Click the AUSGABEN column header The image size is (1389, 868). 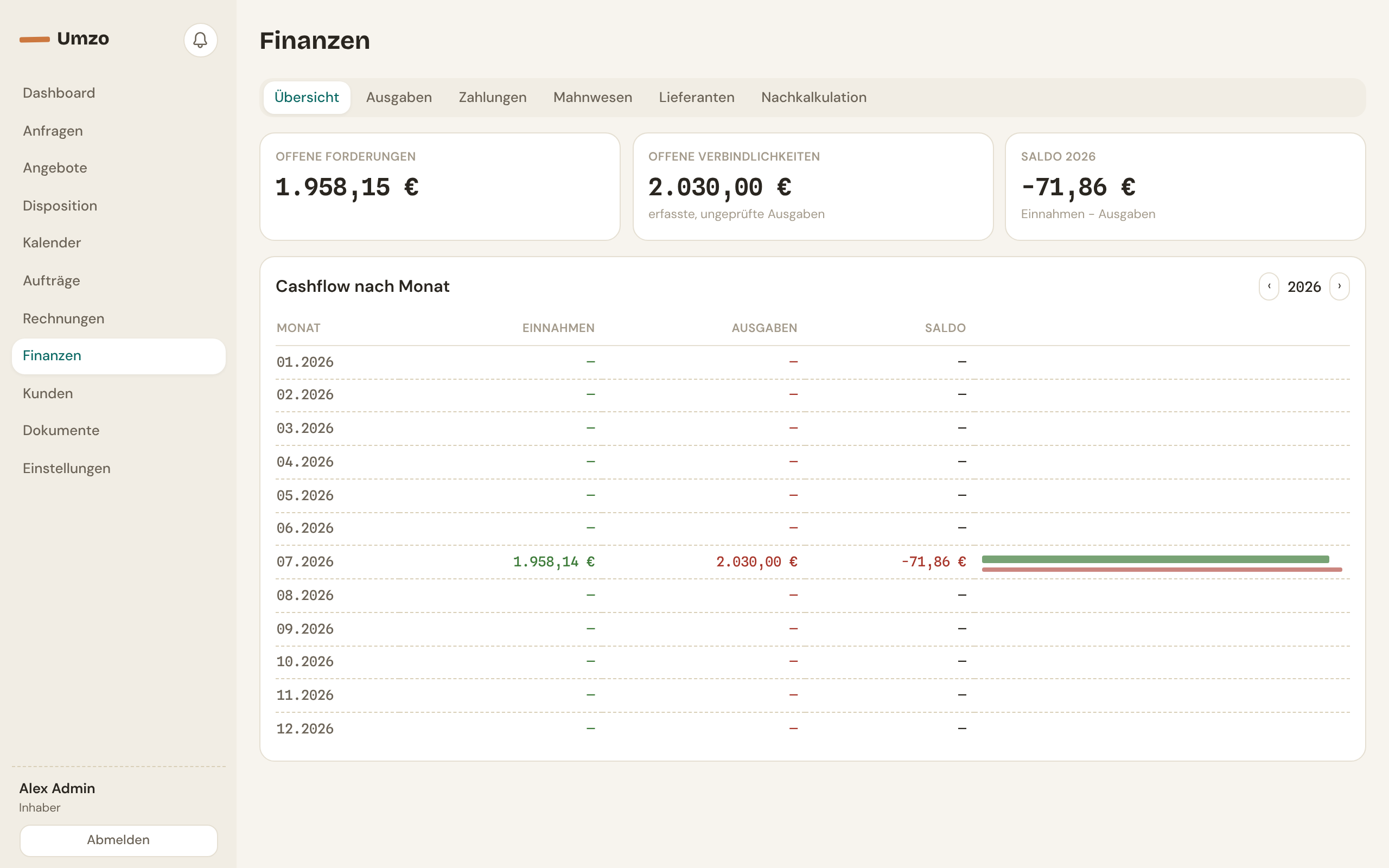[764, 328]
